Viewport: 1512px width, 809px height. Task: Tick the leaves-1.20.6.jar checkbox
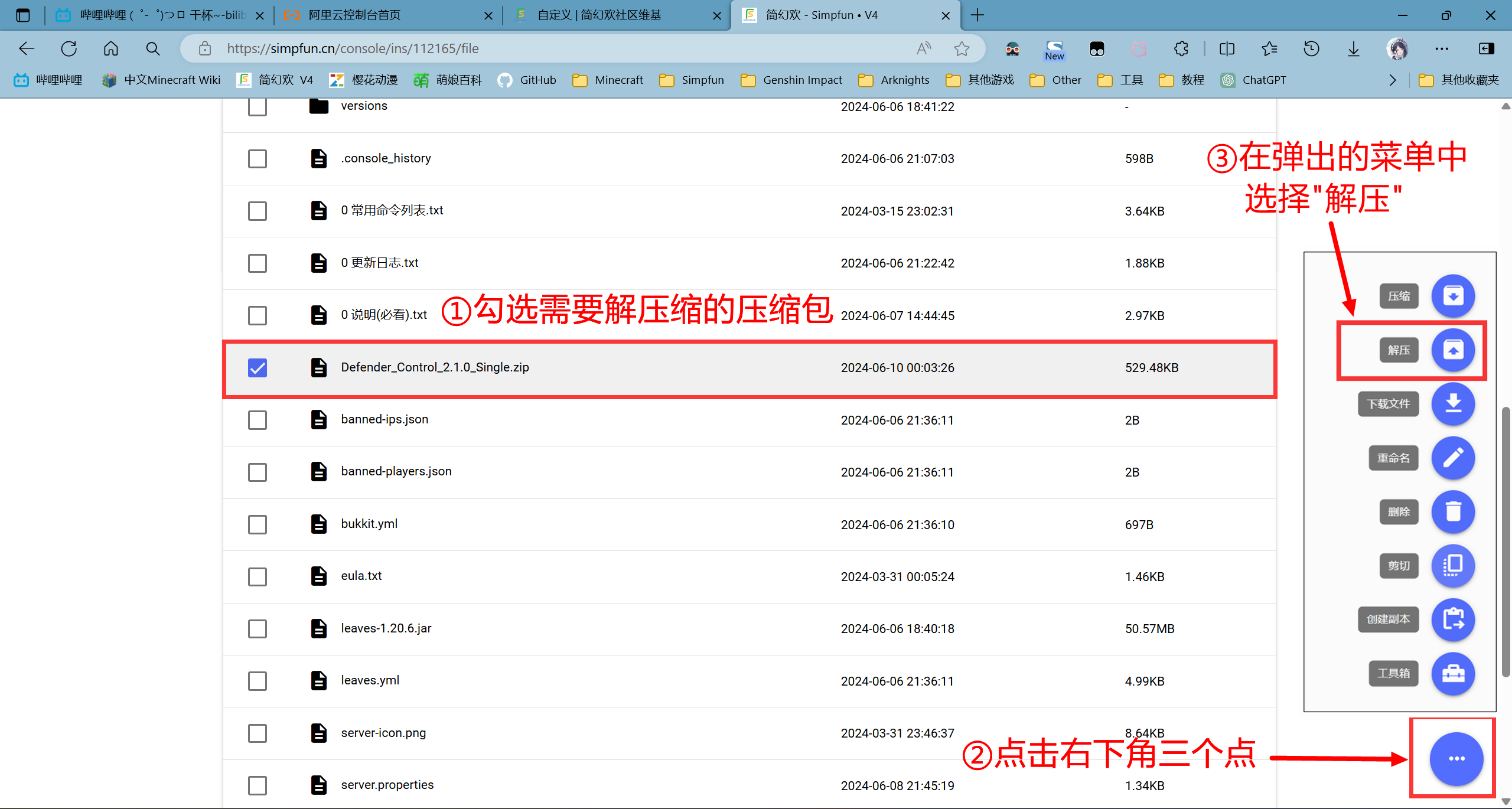(258, 629)
